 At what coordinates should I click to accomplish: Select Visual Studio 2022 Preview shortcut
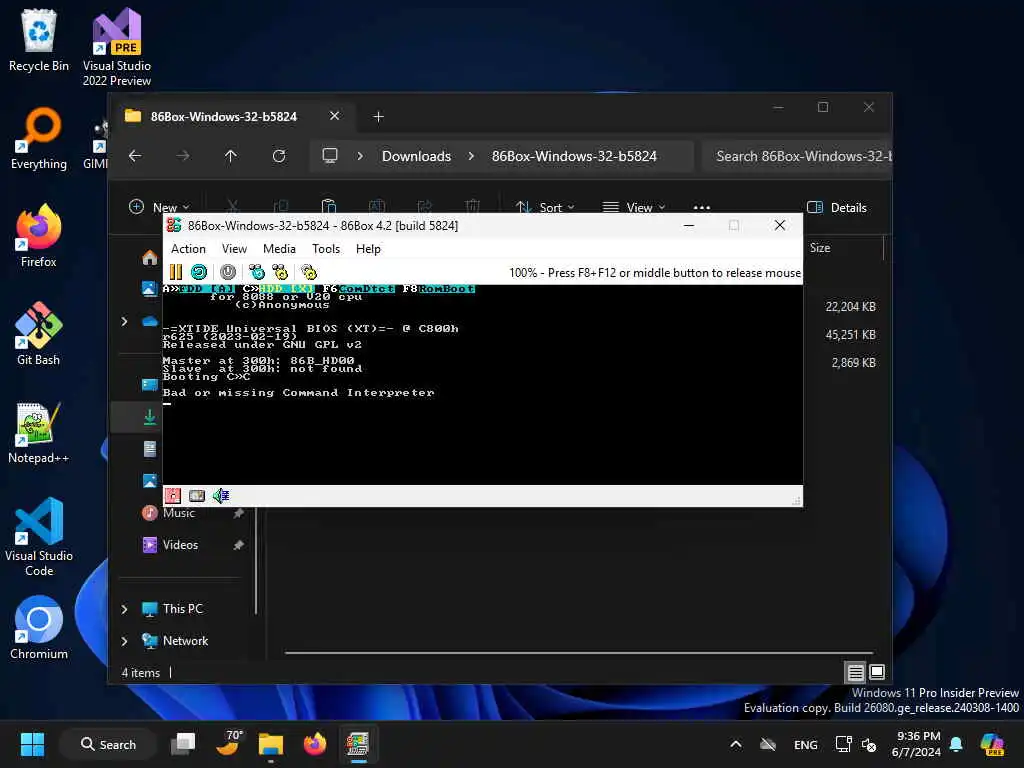[x=117, y=47]
